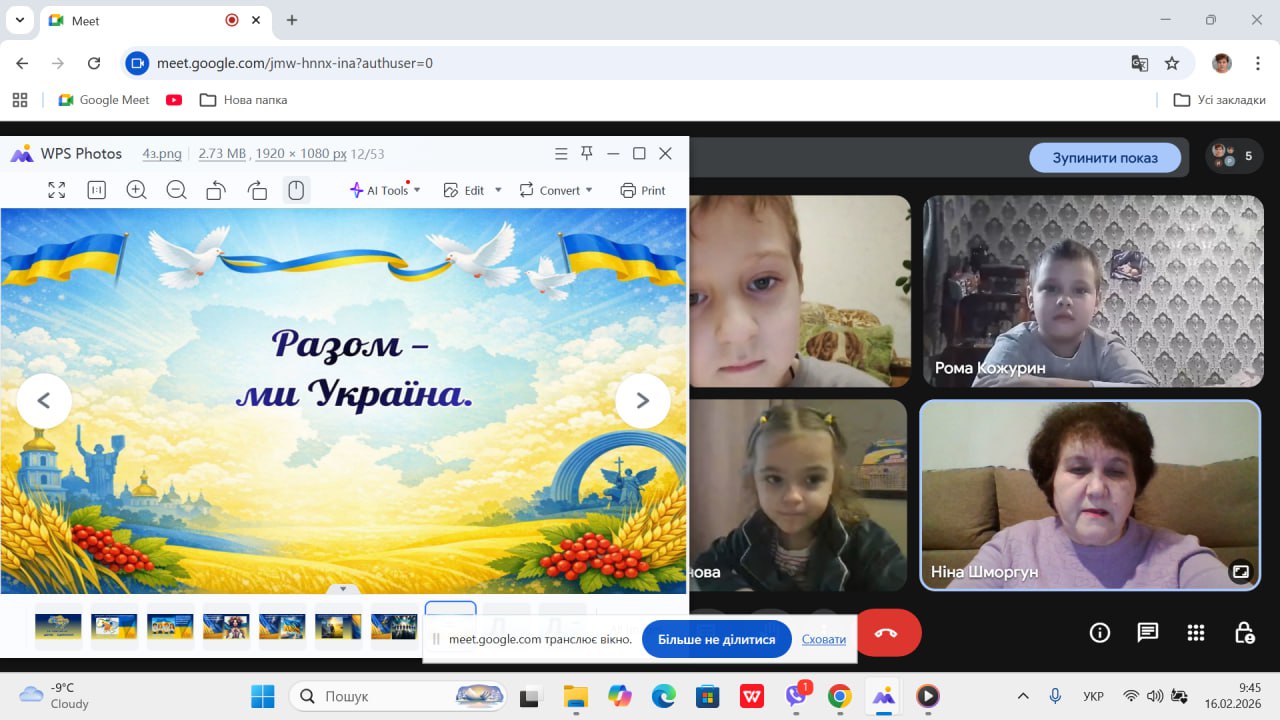Zoom in on the photo

(136, 190)
